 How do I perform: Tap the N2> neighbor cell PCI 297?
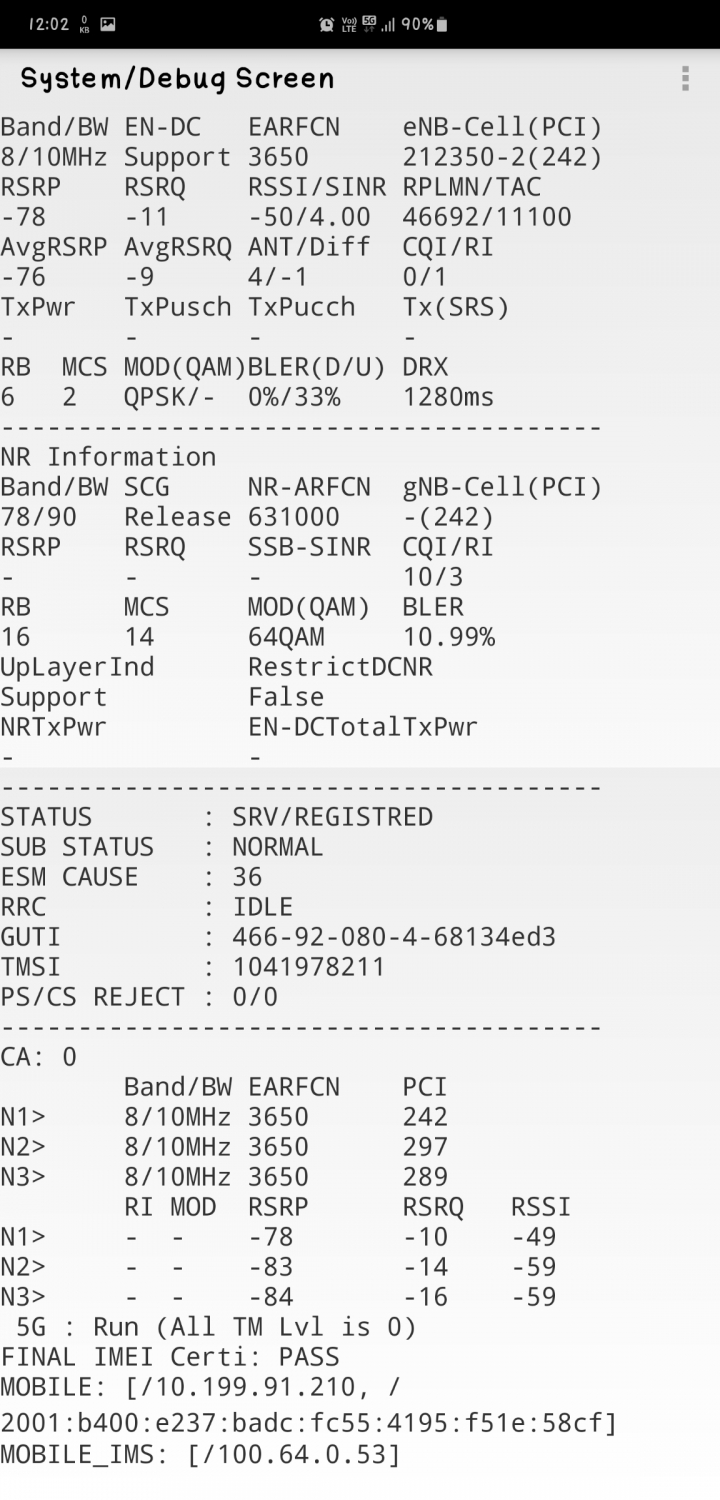pos(425,1147)
